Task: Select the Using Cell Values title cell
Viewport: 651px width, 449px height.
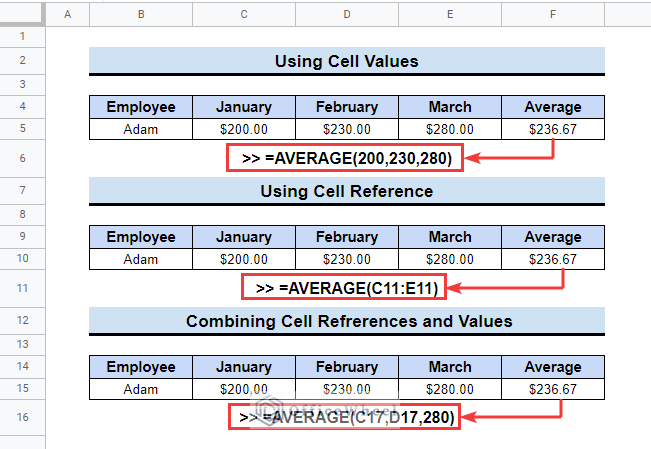Action: point(347,61)
